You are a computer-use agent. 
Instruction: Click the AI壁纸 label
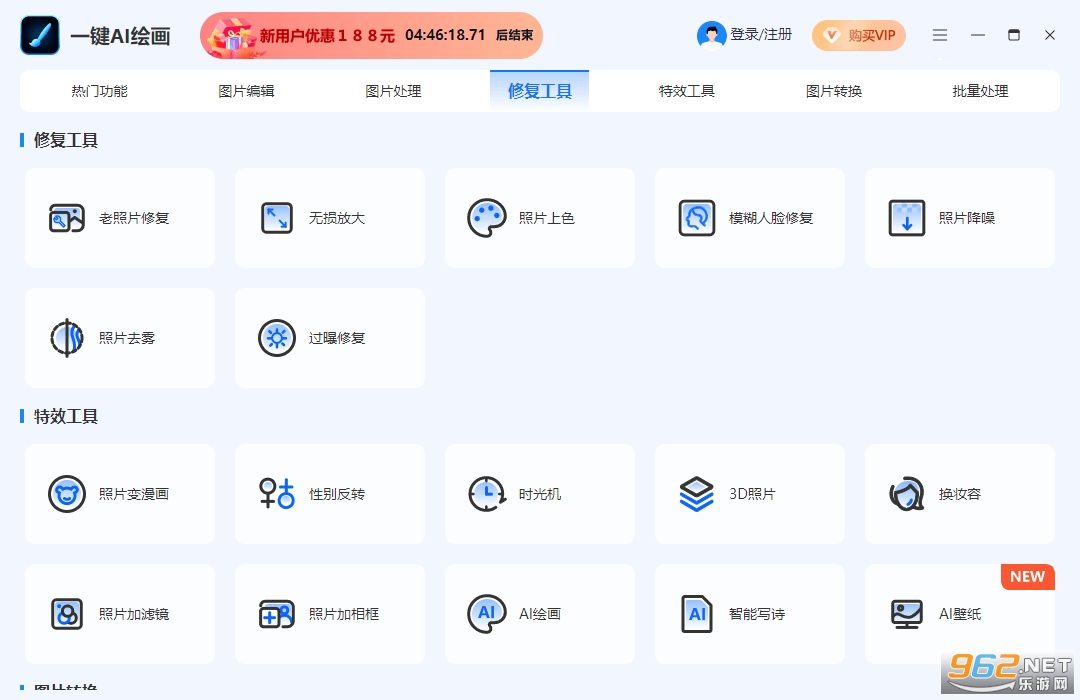point(960,614)
